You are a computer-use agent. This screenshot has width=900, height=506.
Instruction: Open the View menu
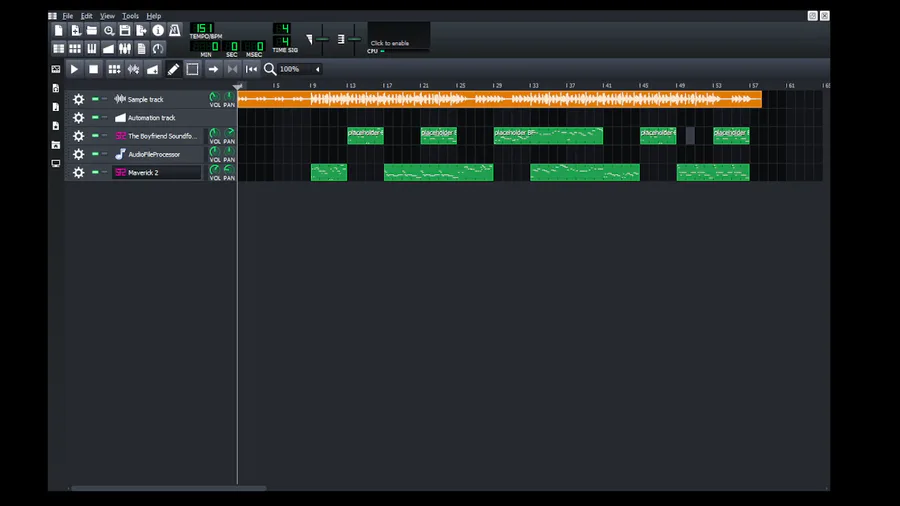(x=107, y=16)
